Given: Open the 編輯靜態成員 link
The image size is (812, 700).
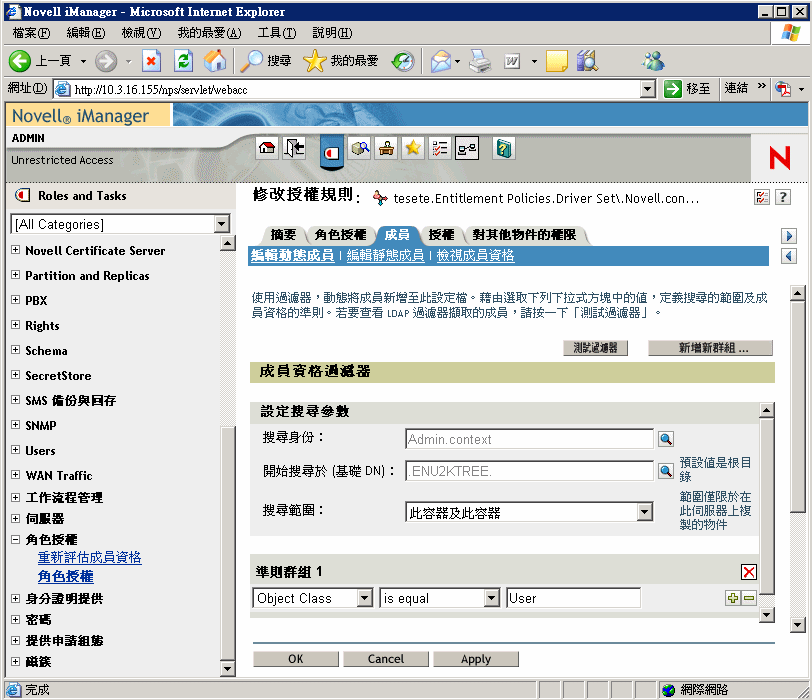Looking at the screenshot, I should (385, 255).
